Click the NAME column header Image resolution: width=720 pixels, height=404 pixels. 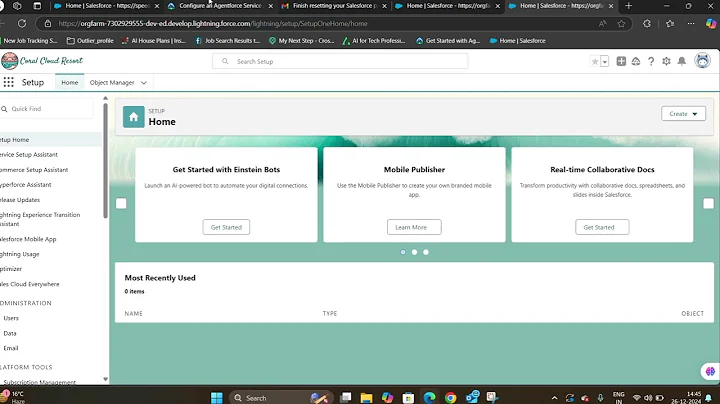(x=134, y=314)
